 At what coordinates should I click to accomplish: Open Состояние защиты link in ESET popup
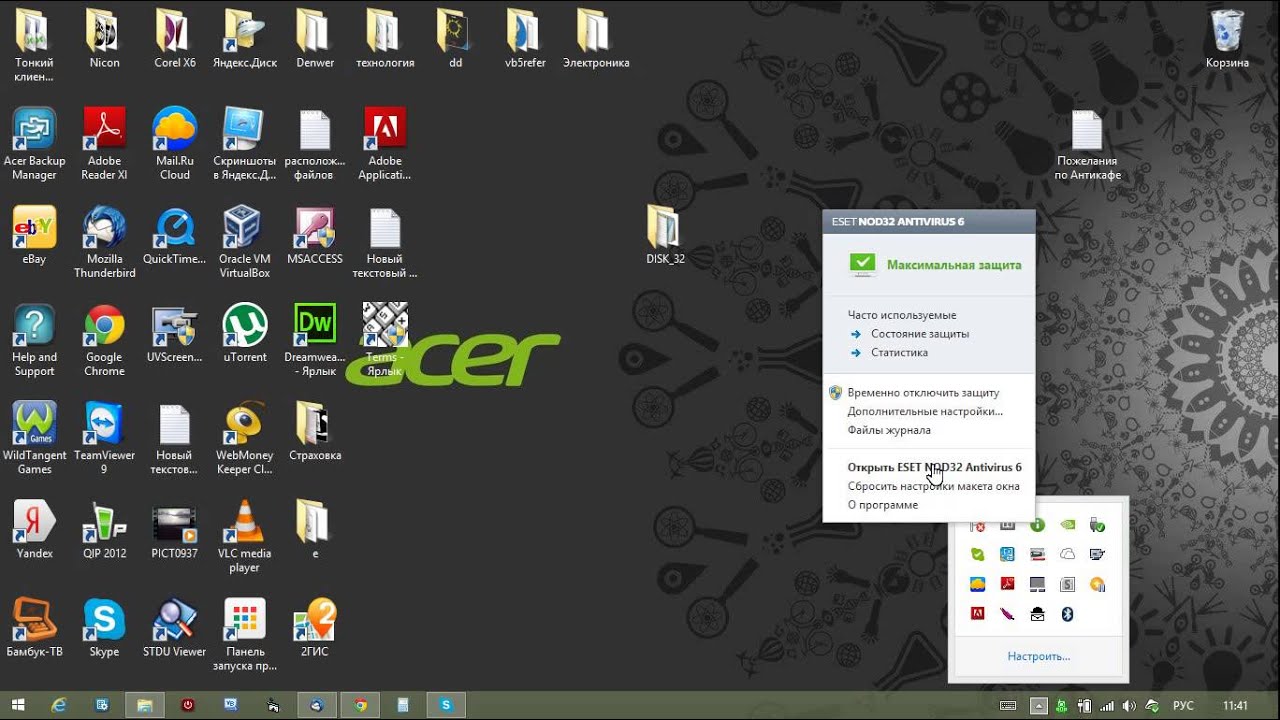click(920, 334)
